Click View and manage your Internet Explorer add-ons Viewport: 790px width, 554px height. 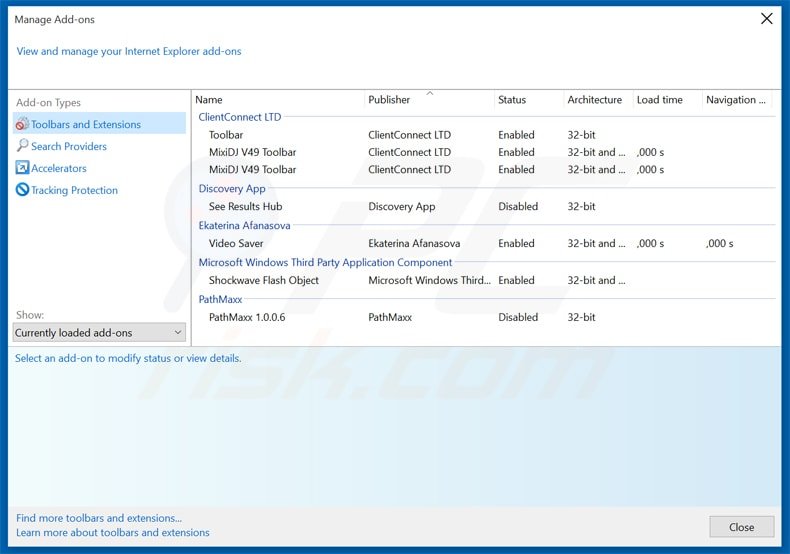129,51
